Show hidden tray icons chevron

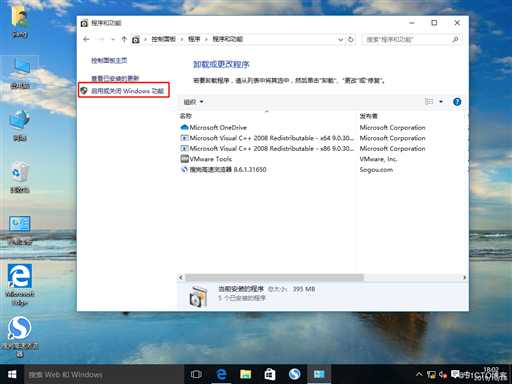[419, 375]
